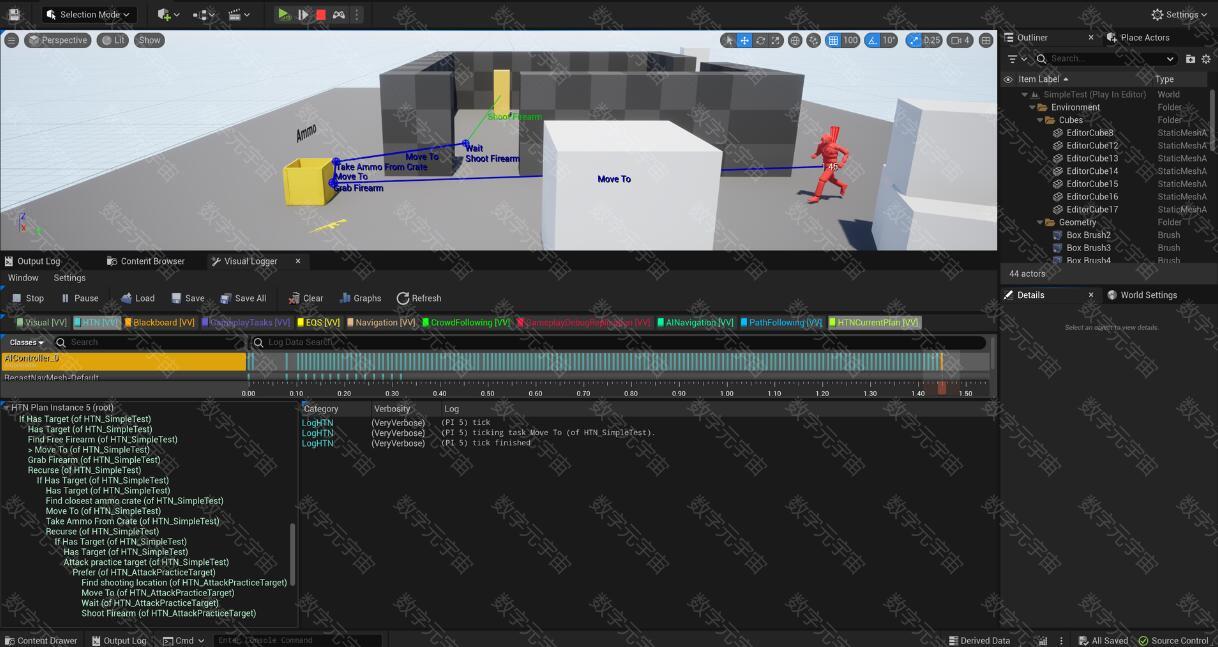Open the Window menu in Visual Logger
1218x647 pixels.
pos(23,278)
